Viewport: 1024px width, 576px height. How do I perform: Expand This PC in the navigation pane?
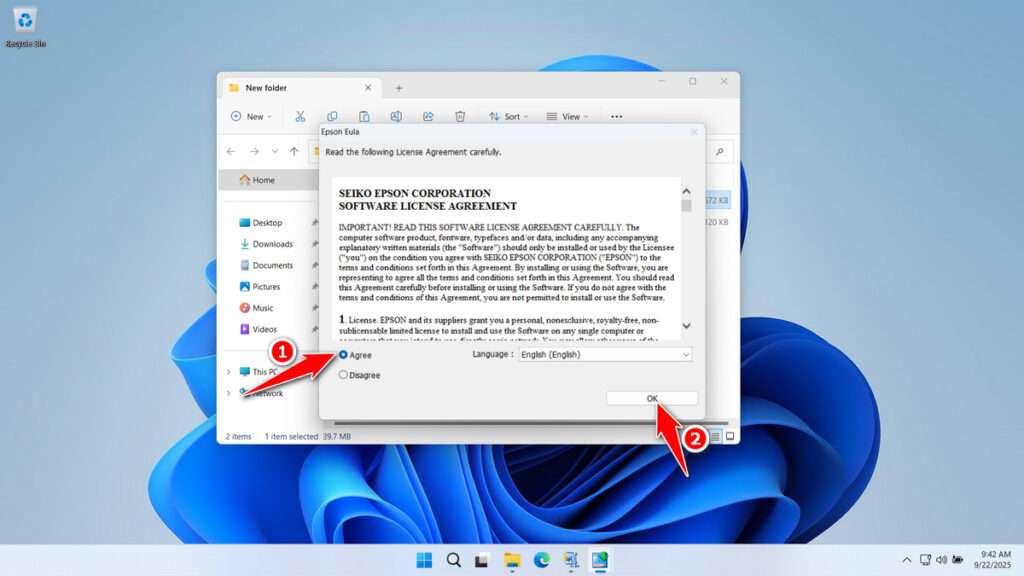click(x=229, y=371)
